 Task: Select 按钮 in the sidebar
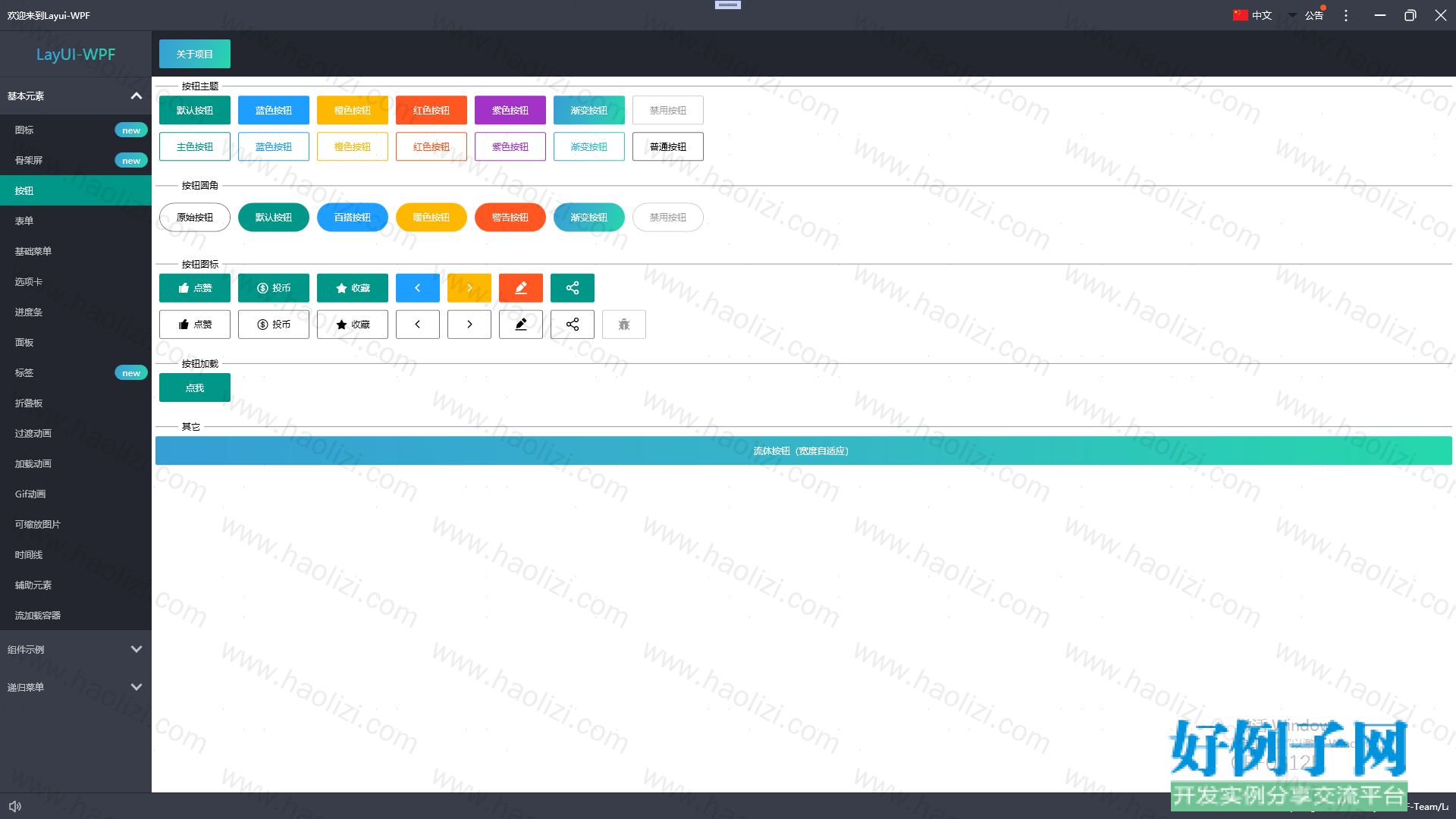click(76, 190)
